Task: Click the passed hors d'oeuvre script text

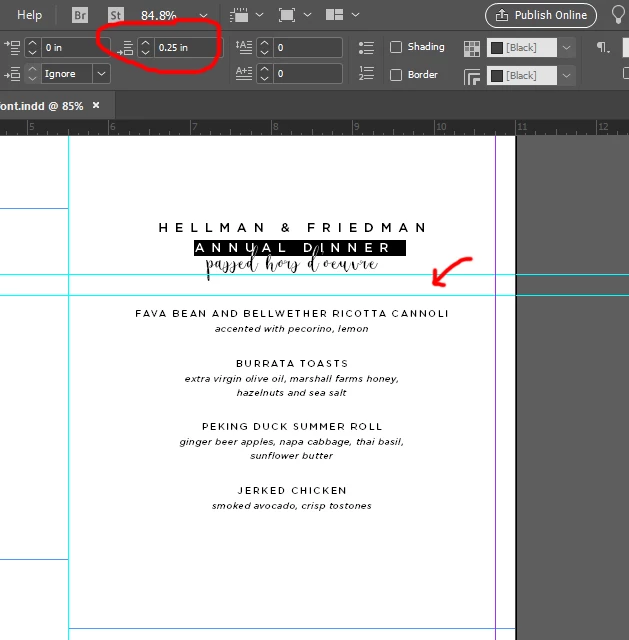Action: [x=291, y=265]
